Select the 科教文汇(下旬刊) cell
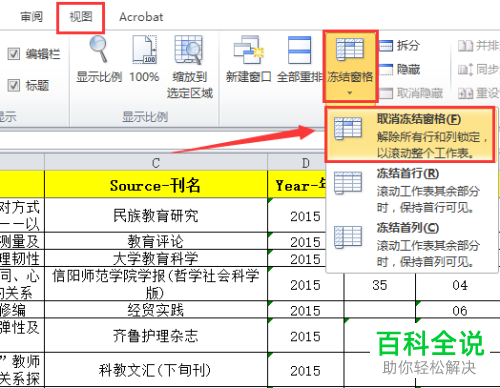This screenshot has height=388, width=500. (156, 370)
